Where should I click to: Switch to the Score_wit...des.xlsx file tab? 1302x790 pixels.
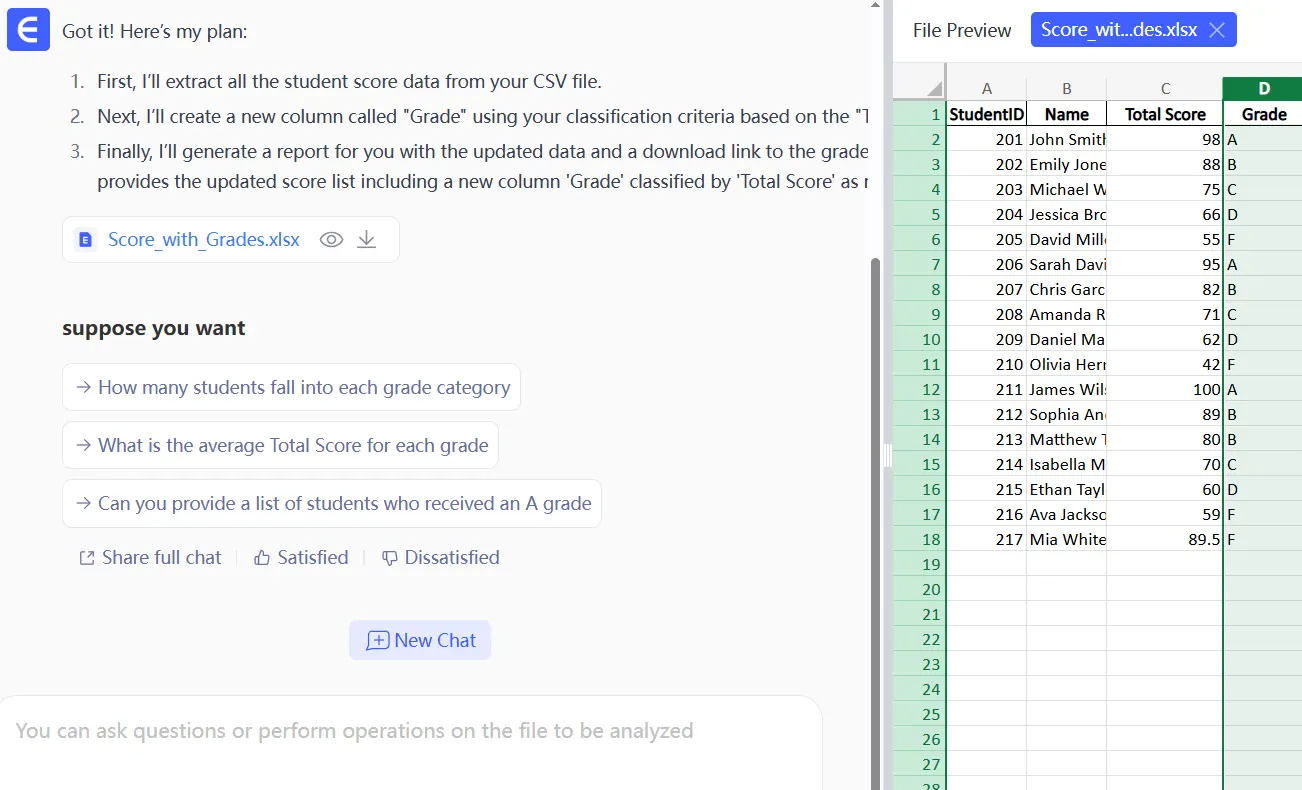tap(1118, 30)
